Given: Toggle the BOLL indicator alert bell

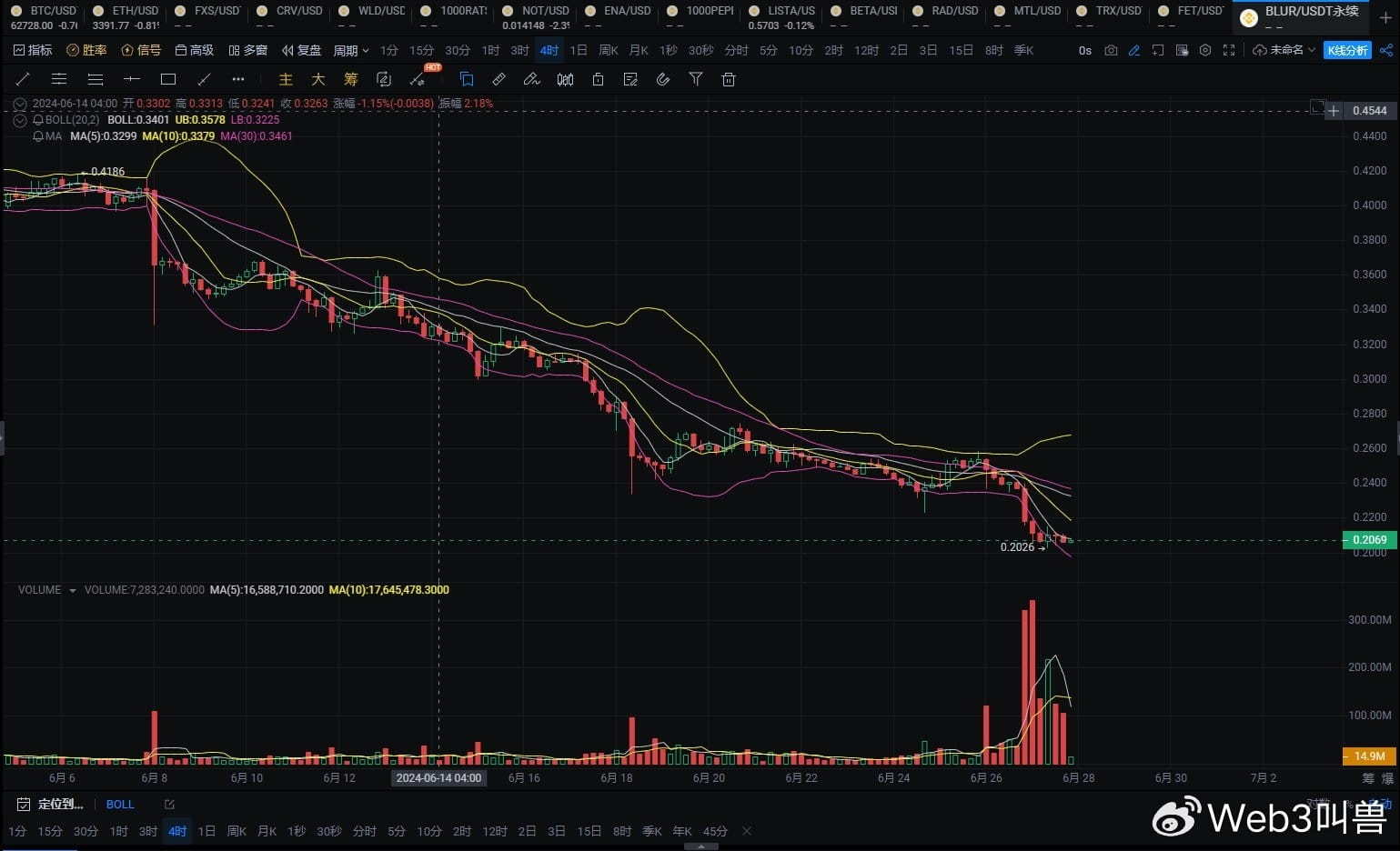Looking at the screenshot, I should pyautogui.click(x=38, y=119).
